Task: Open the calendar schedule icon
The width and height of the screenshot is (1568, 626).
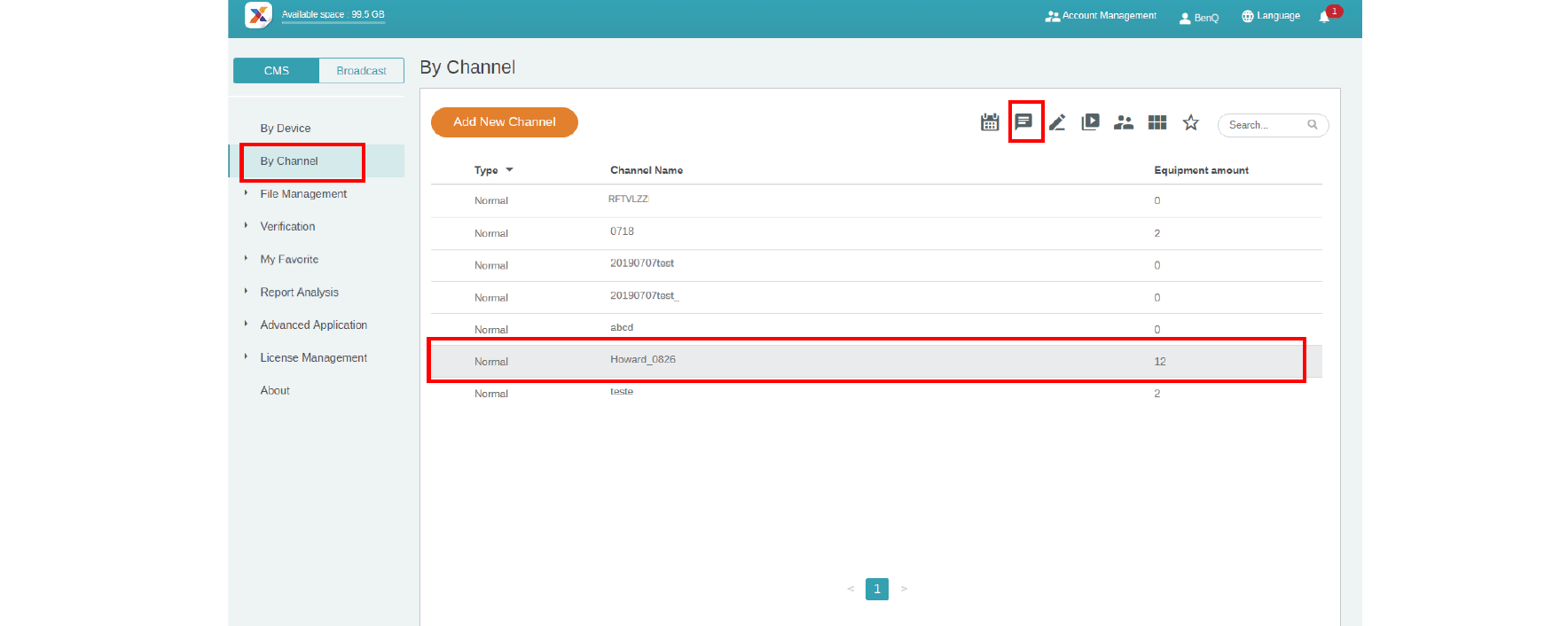Action: pos(990,122)
